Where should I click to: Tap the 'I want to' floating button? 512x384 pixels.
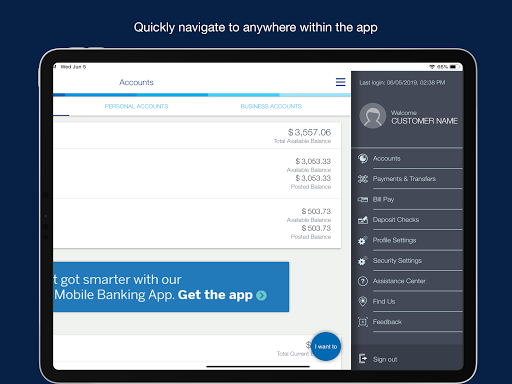pyautogui.click(x=326, y=346)
